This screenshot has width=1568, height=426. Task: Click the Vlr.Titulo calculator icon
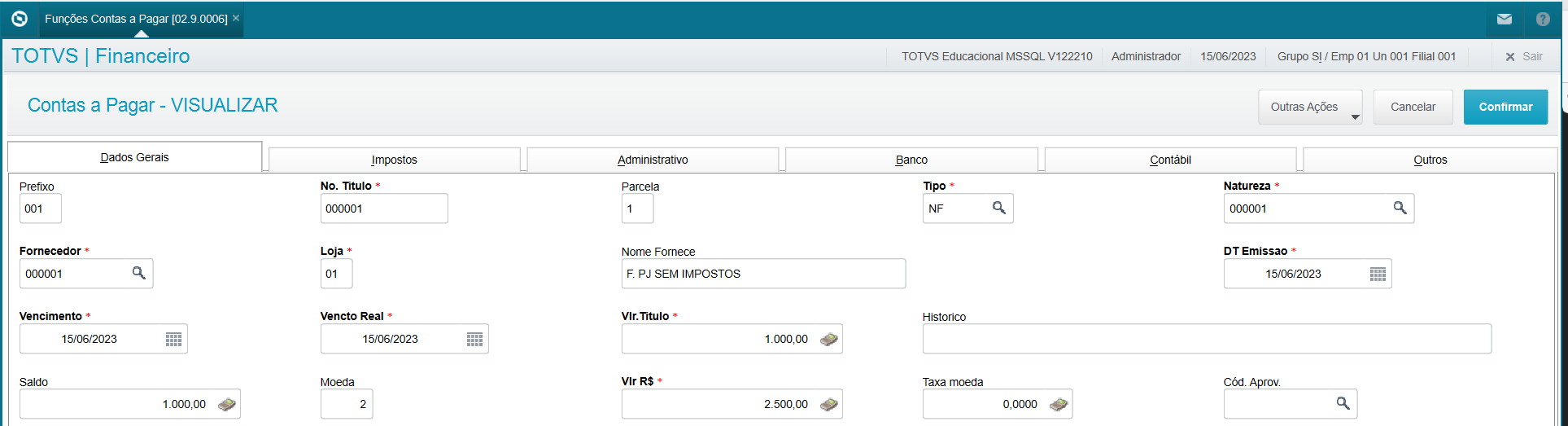click(x=828, y=340)
